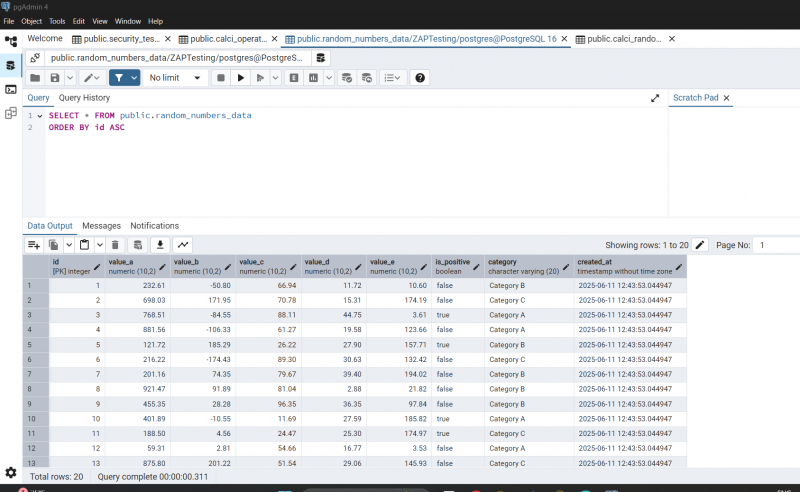Download results using the download icon
This screenshot has width=800, height=492.
pyautogui.click(x=159, y=244)
